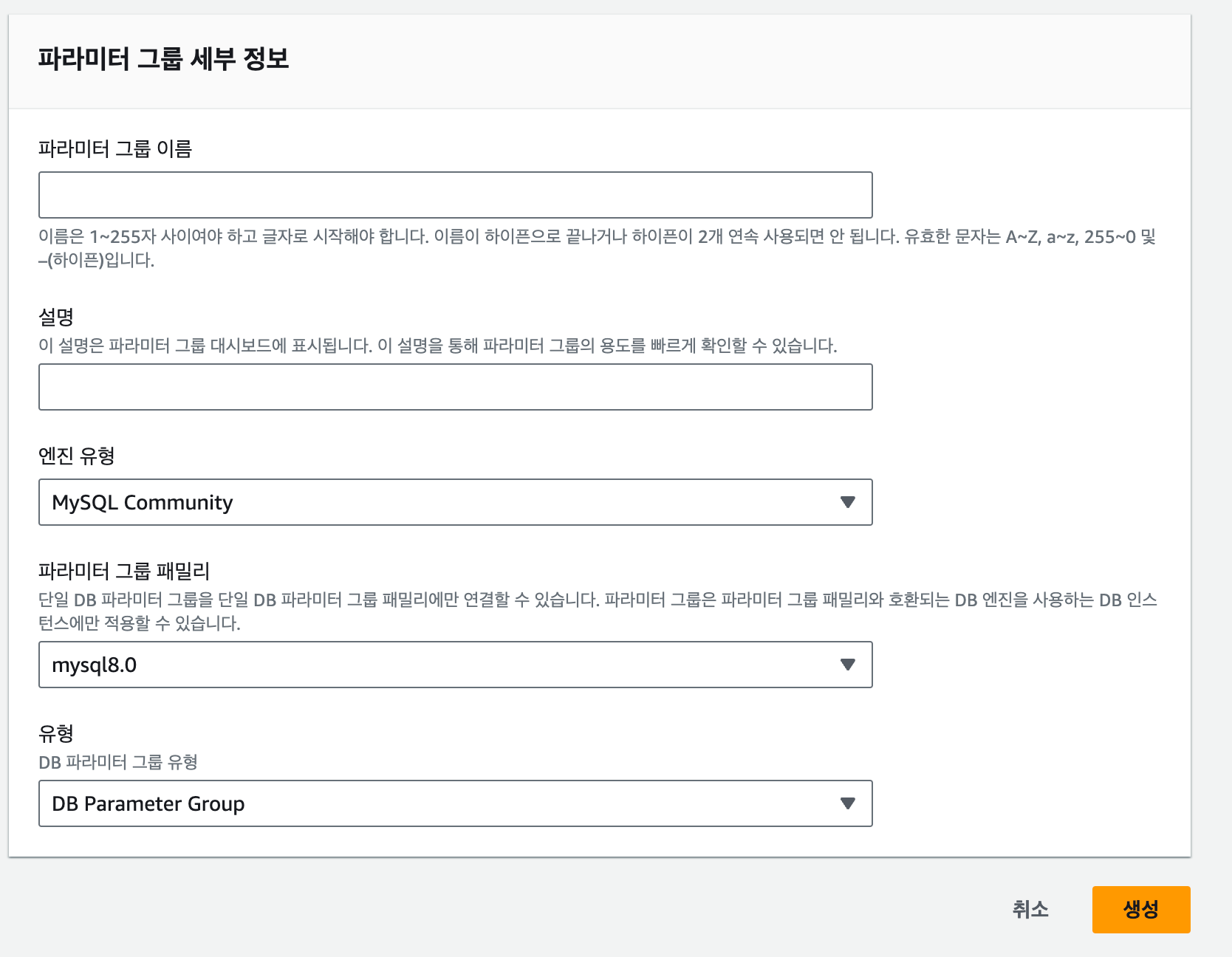Click the name rule hint starting 이름은 1~255자

coord(597,248)
